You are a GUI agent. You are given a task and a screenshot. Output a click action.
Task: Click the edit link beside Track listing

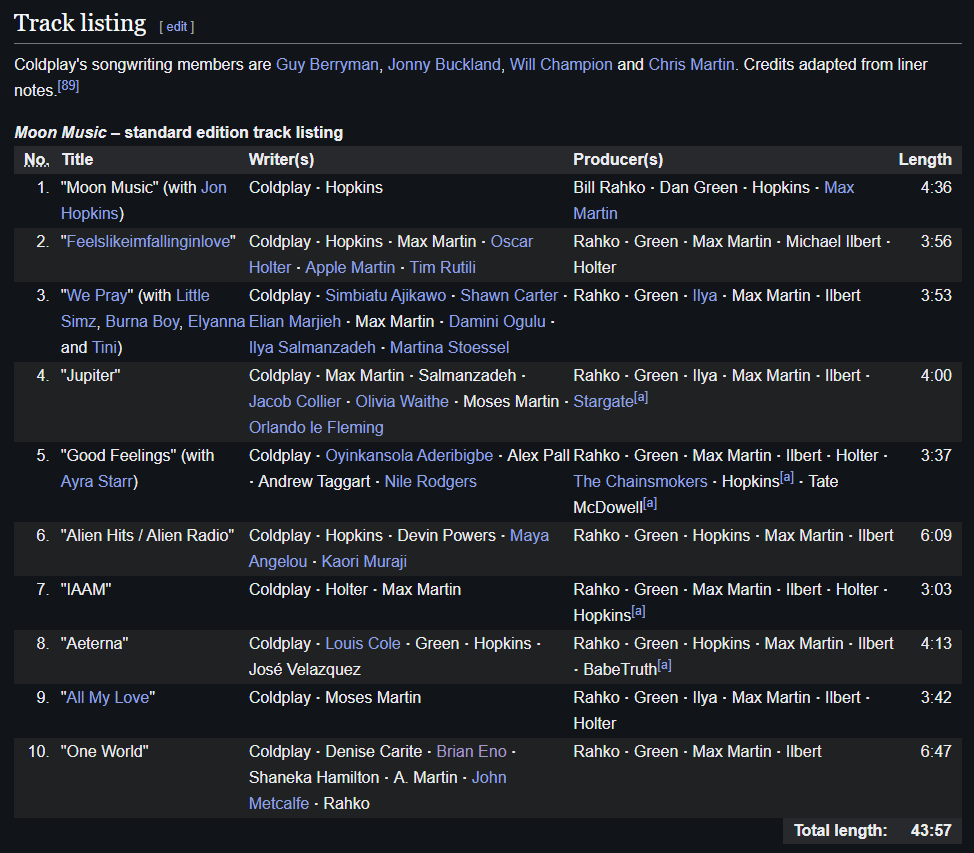point(176,27)
